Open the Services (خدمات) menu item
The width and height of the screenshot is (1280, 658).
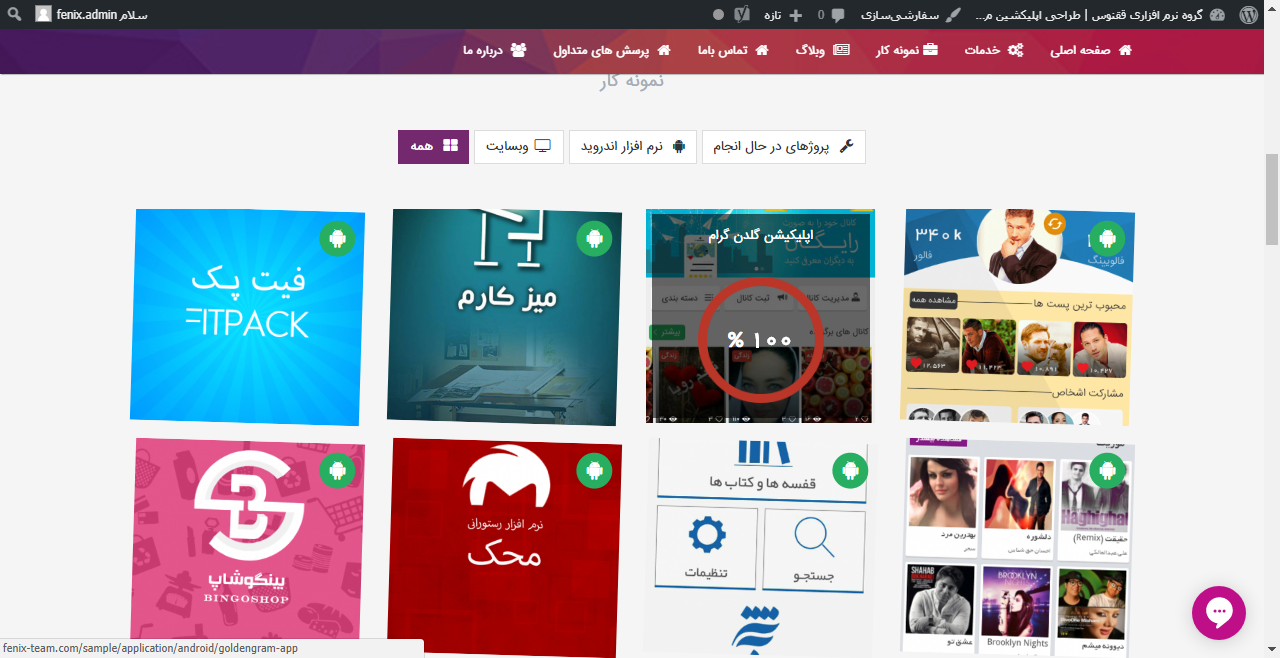click(x=993, y=50)
